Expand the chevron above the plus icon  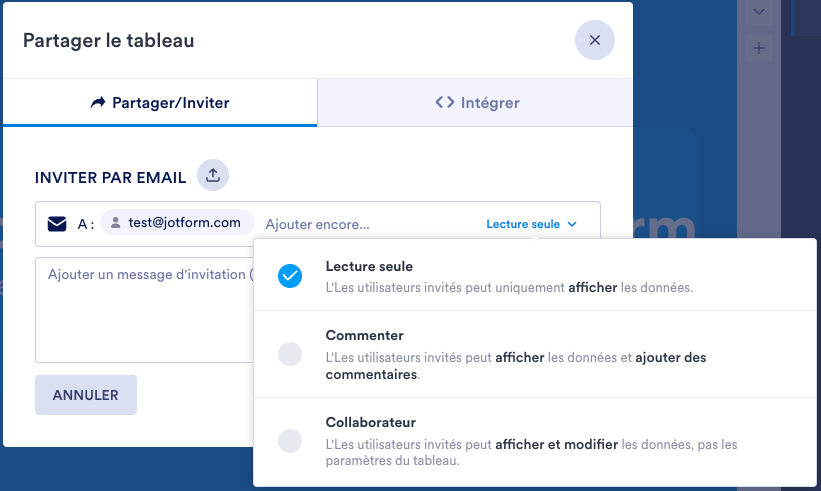(x=759, y=12)
